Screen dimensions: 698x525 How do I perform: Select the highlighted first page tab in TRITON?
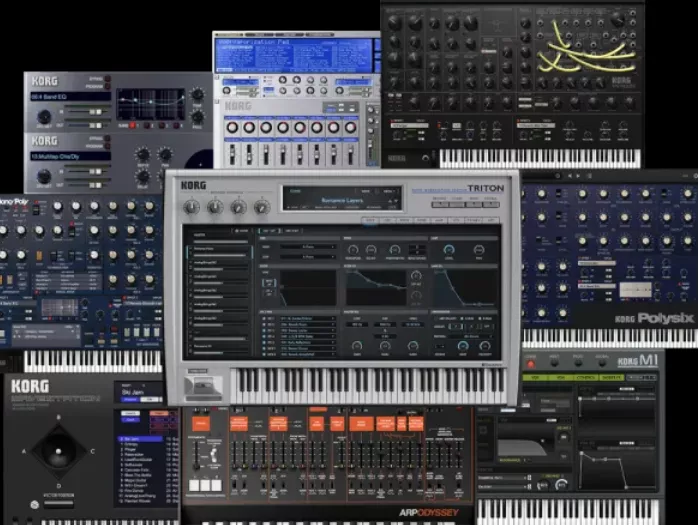[x=370, y=220]
